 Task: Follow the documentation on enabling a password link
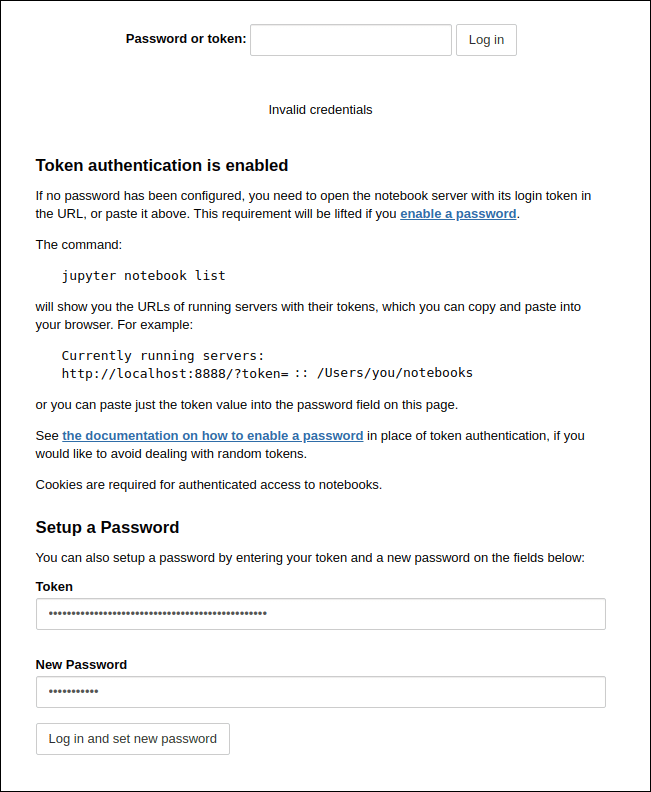[213, 436]
